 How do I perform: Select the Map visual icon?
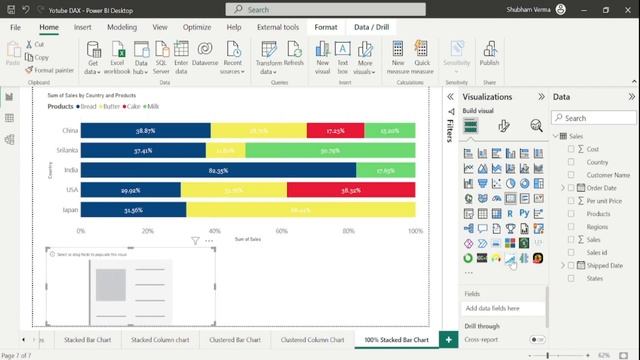click(469, 198)
